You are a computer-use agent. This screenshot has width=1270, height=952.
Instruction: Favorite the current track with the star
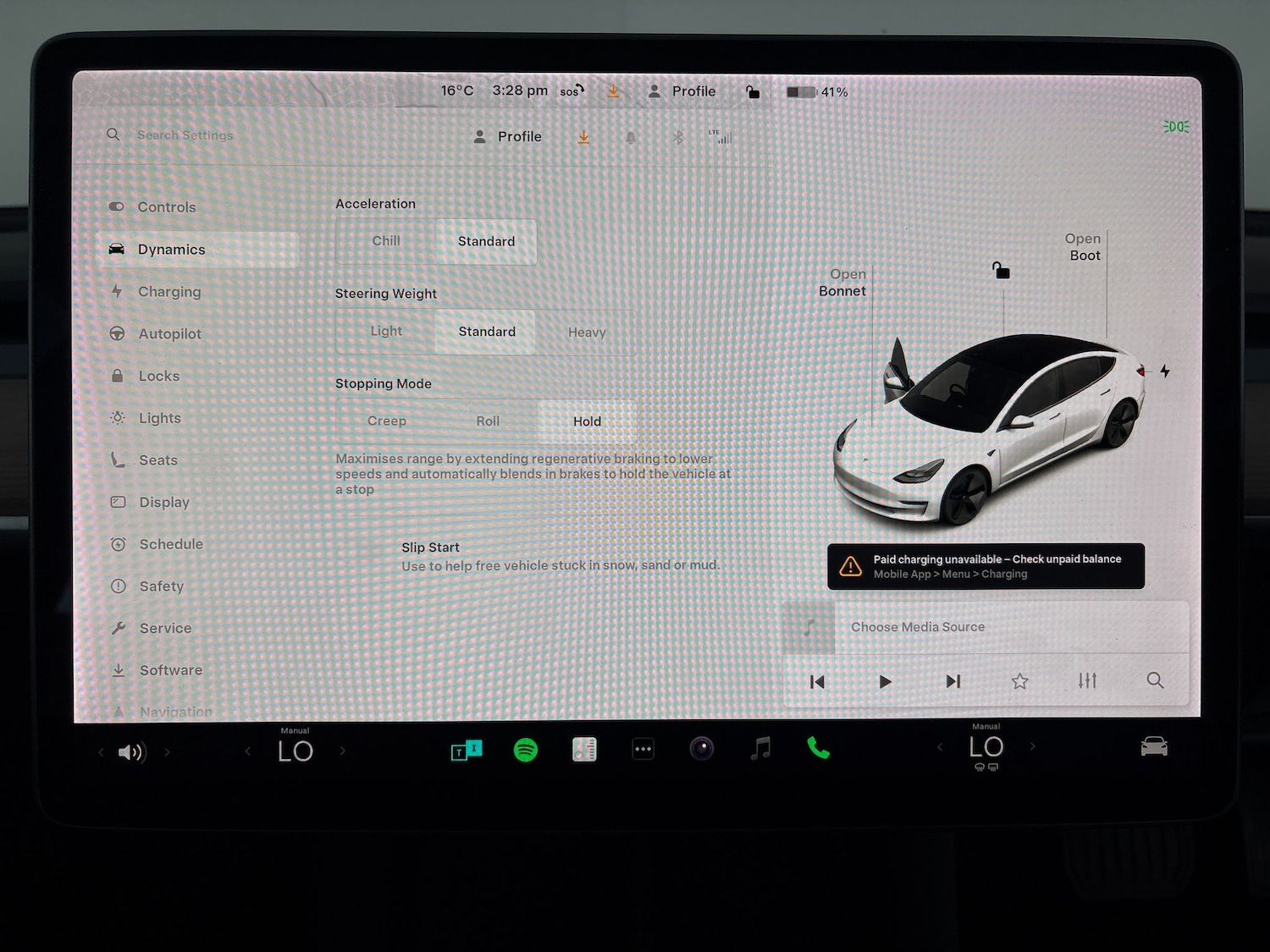coord(1019,680)
